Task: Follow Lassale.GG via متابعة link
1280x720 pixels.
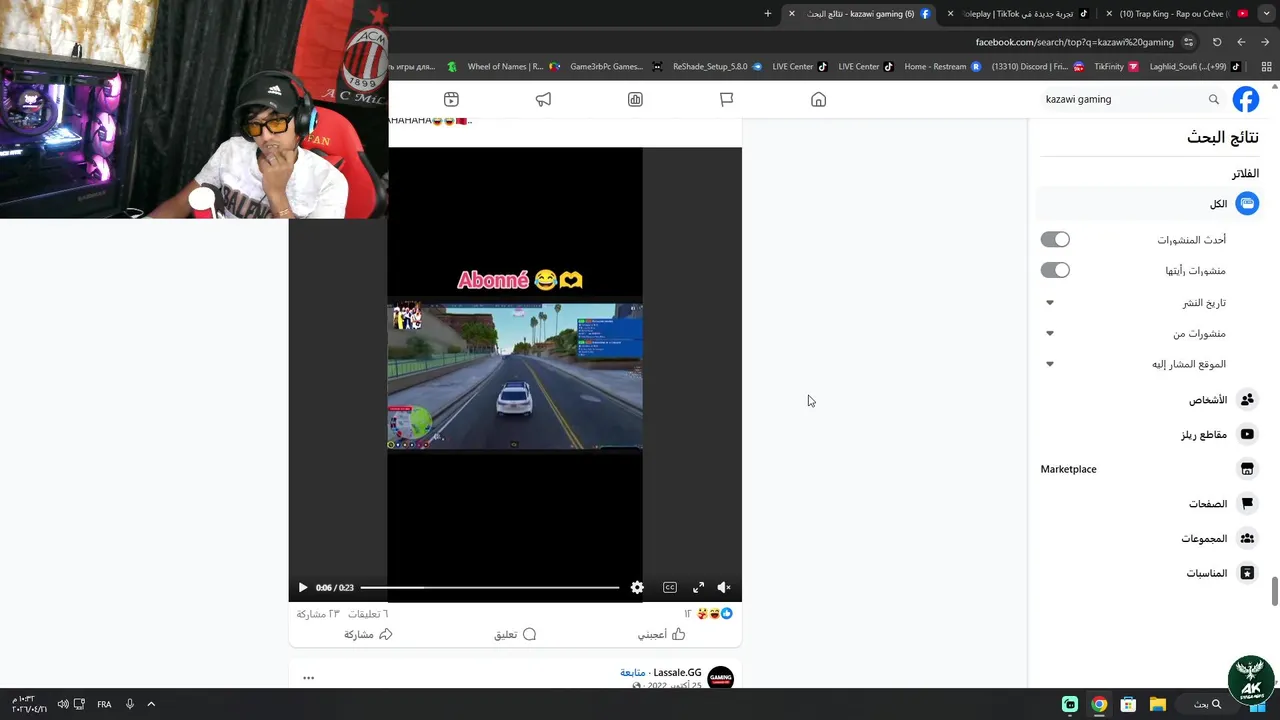Action: pos(633,673)
